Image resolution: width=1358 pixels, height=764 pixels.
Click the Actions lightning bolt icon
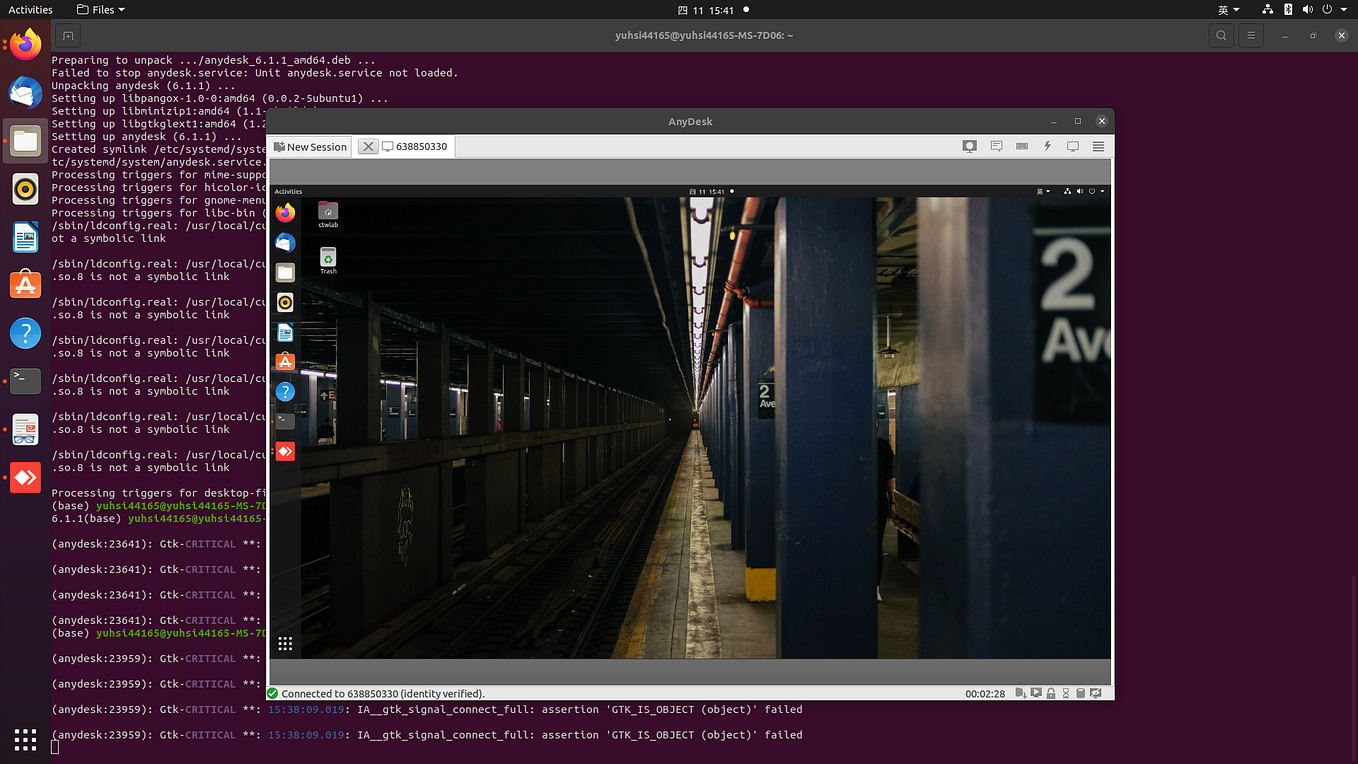pos(1047,146)
